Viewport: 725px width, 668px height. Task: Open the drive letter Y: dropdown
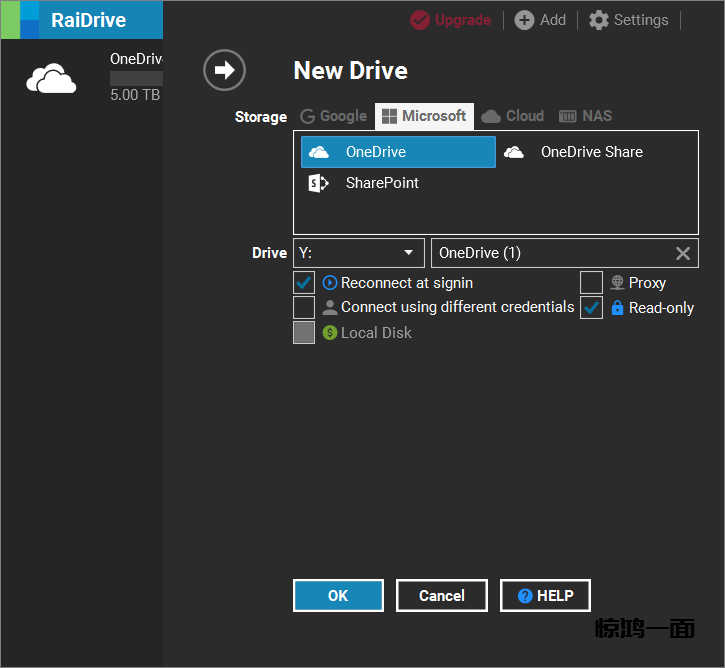tap(359, 253)
